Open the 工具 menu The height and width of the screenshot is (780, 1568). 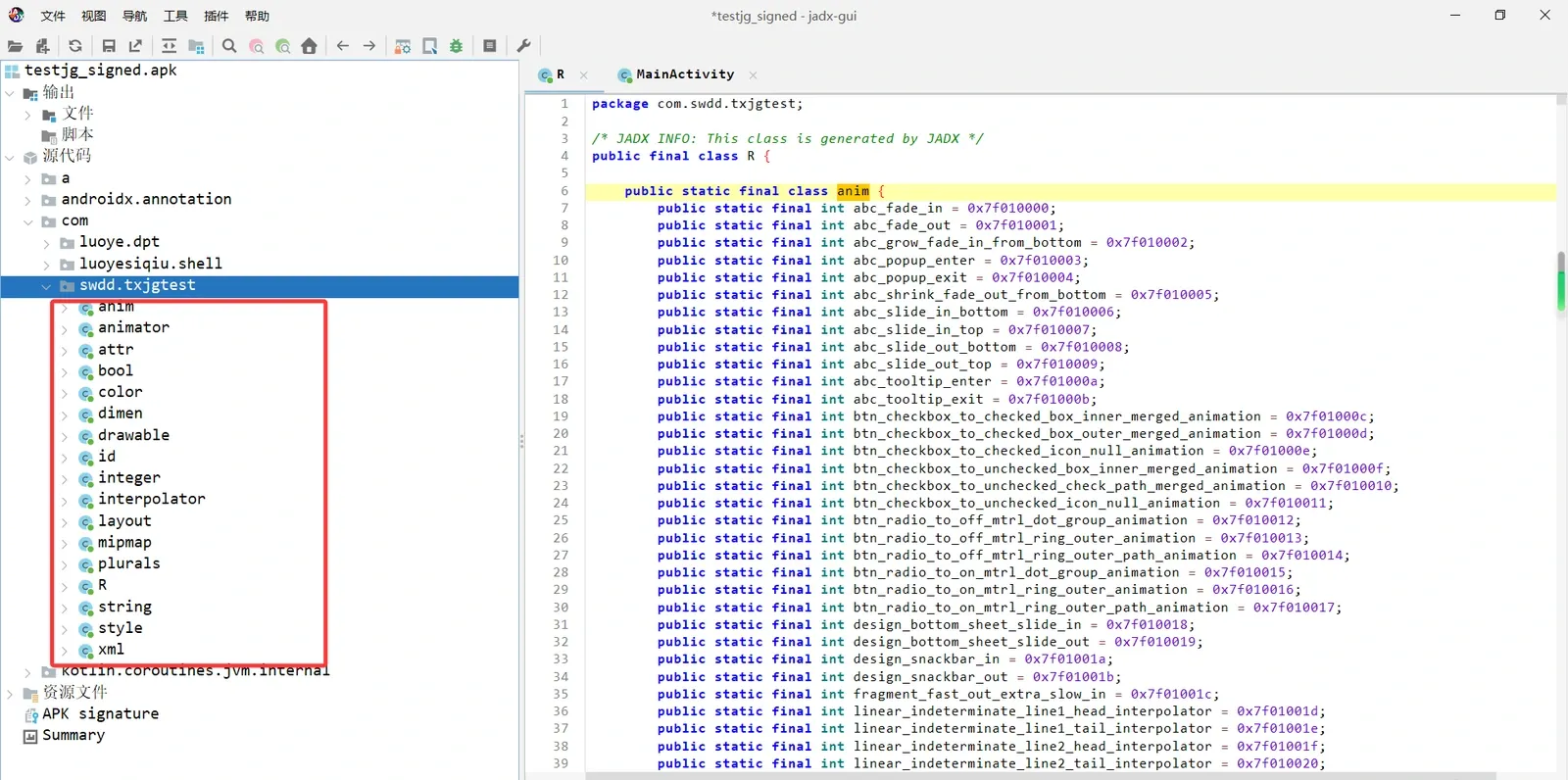tap(175, 16)
